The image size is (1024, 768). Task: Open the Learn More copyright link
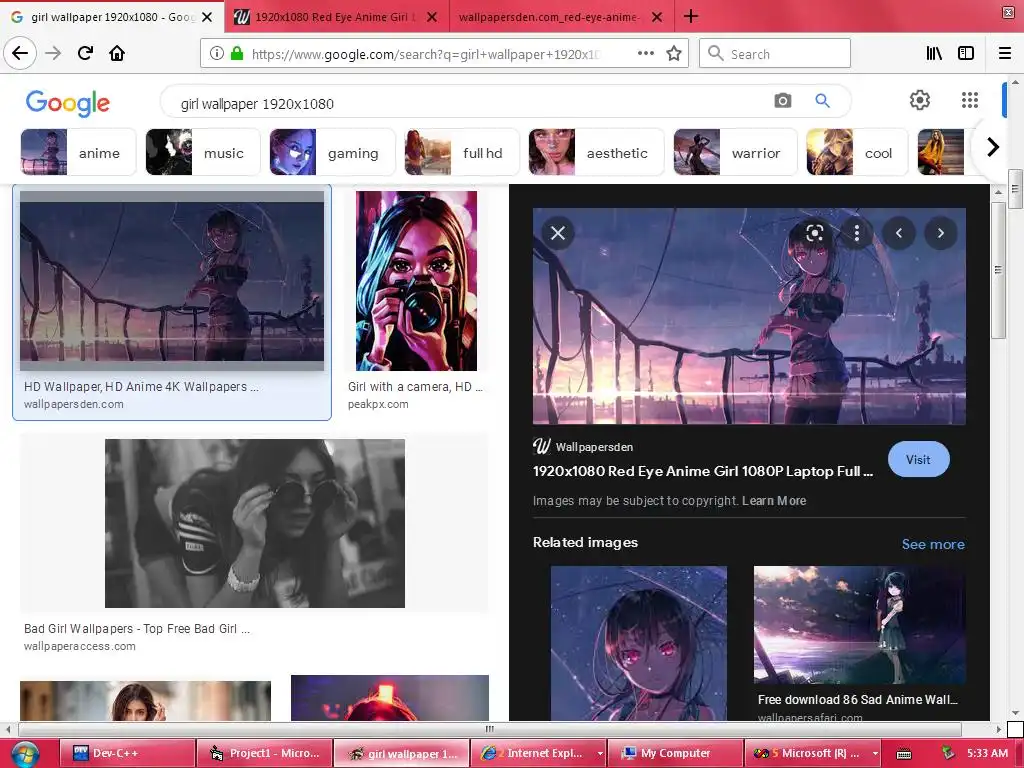pos(774,501)
